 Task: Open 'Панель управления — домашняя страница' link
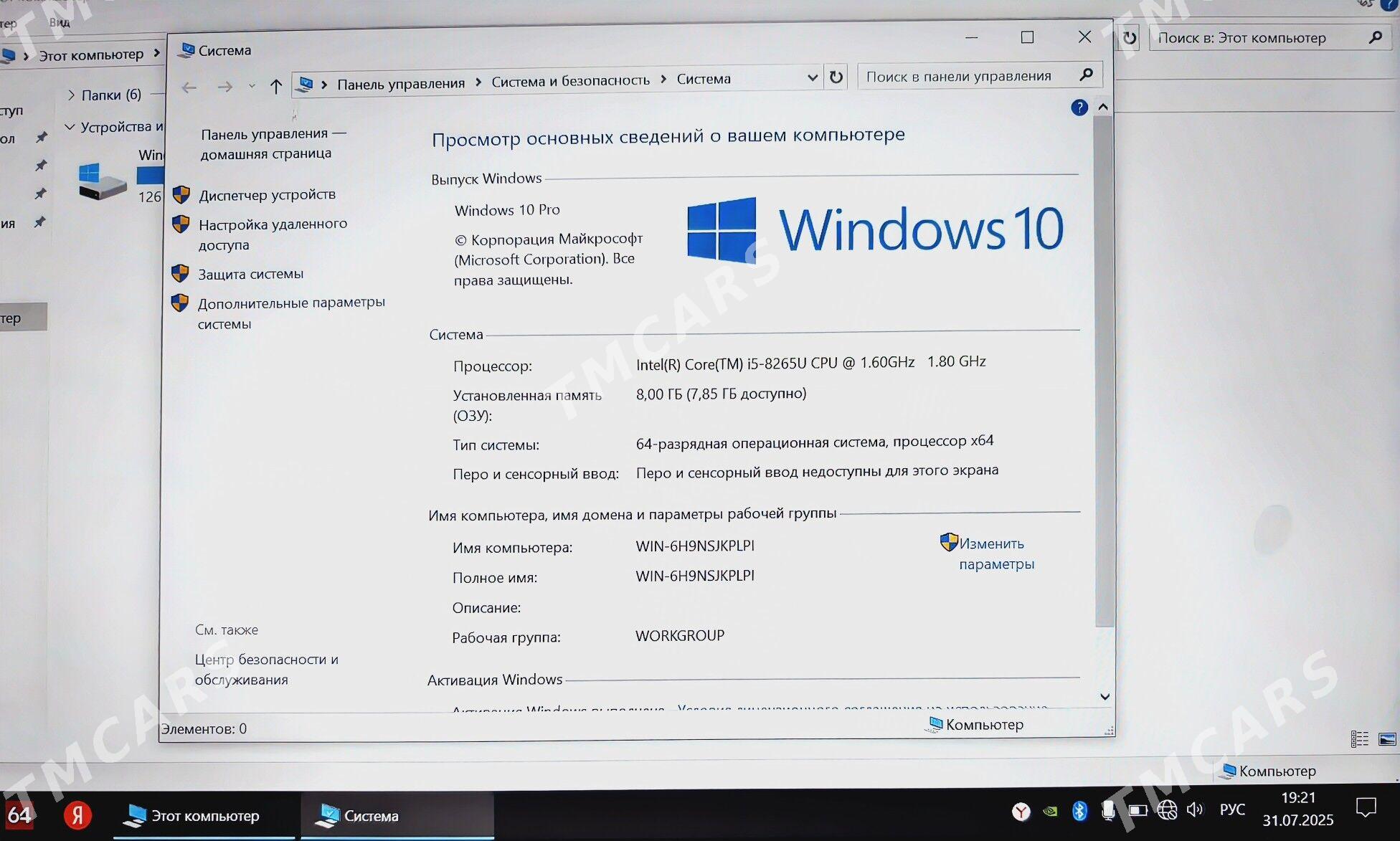point(273,143)
